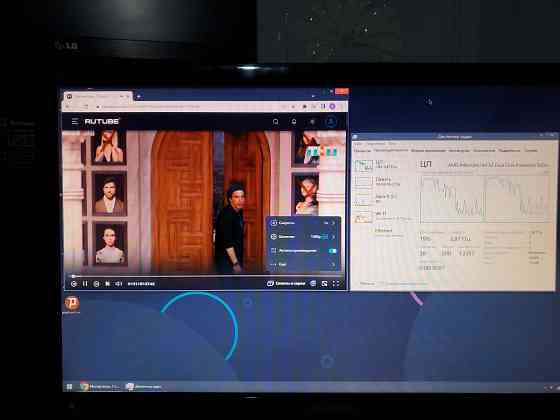The image size is (560, 420).
Task: Close the Rutube browser tab
Action: click(x=128, y=96)
